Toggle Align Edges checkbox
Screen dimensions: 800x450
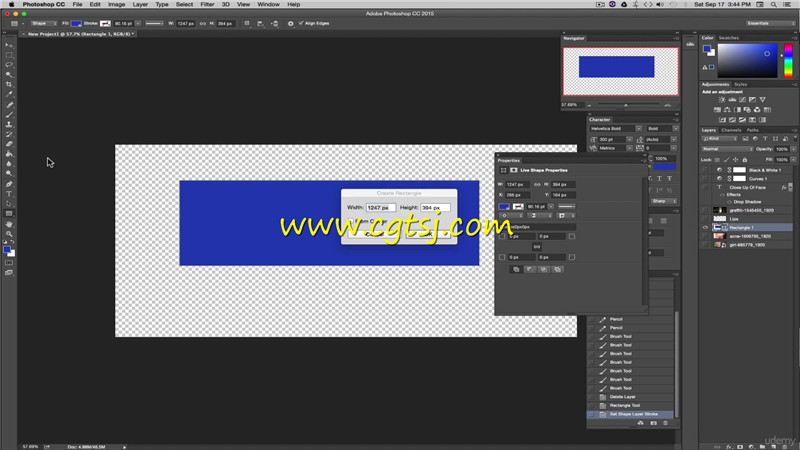301,23
